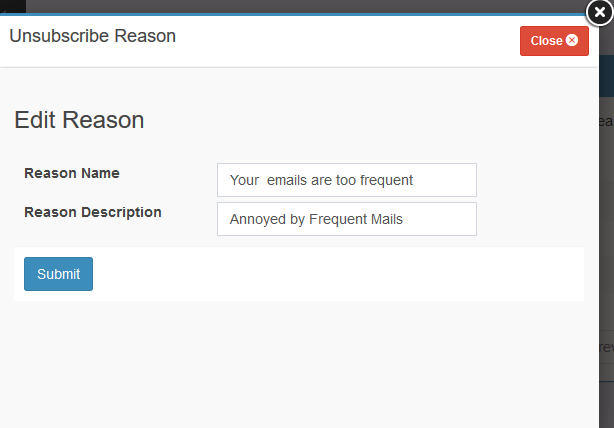This screenshot has width=614, height=428.
Task: Click the word "Annoyed" in the description field
Action: (x=257, y=219)
